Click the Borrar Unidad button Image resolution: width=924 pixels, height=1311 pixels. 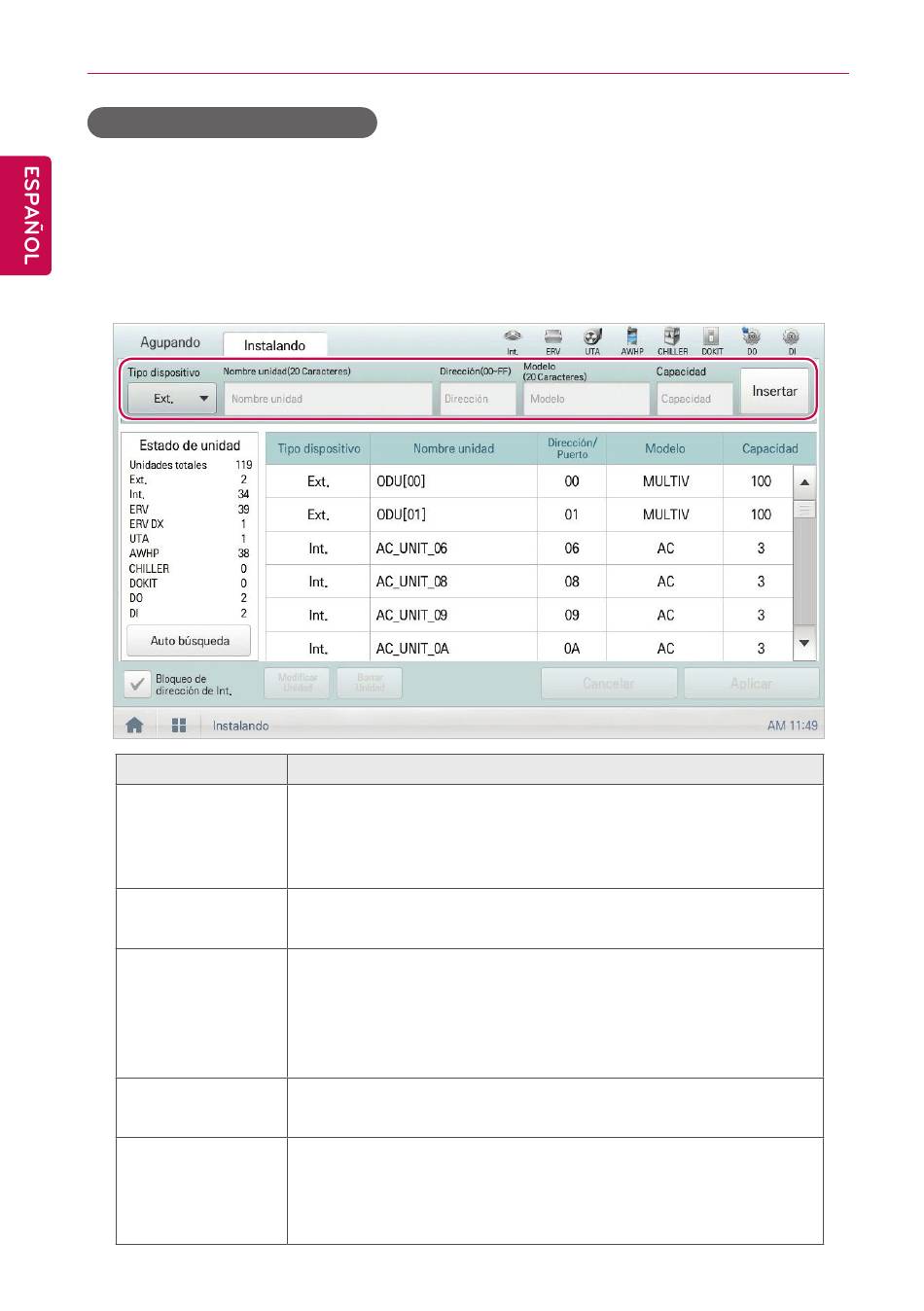pyautogui.click(x=370, y=683)
